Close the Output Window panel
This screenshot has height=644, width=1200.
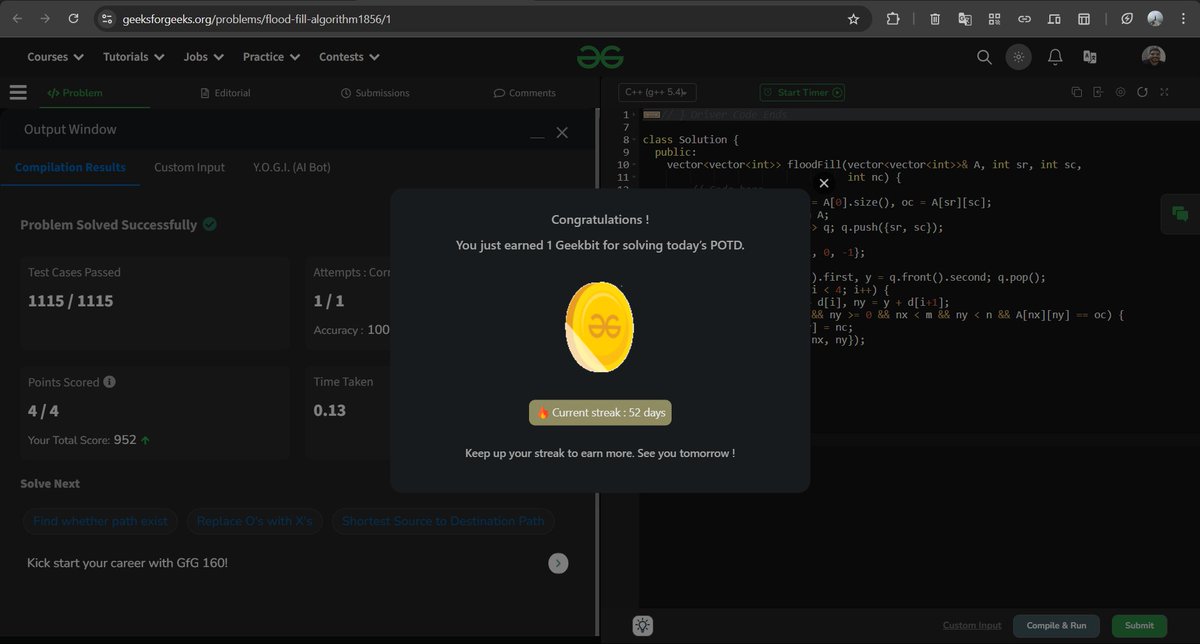(562, 132)
